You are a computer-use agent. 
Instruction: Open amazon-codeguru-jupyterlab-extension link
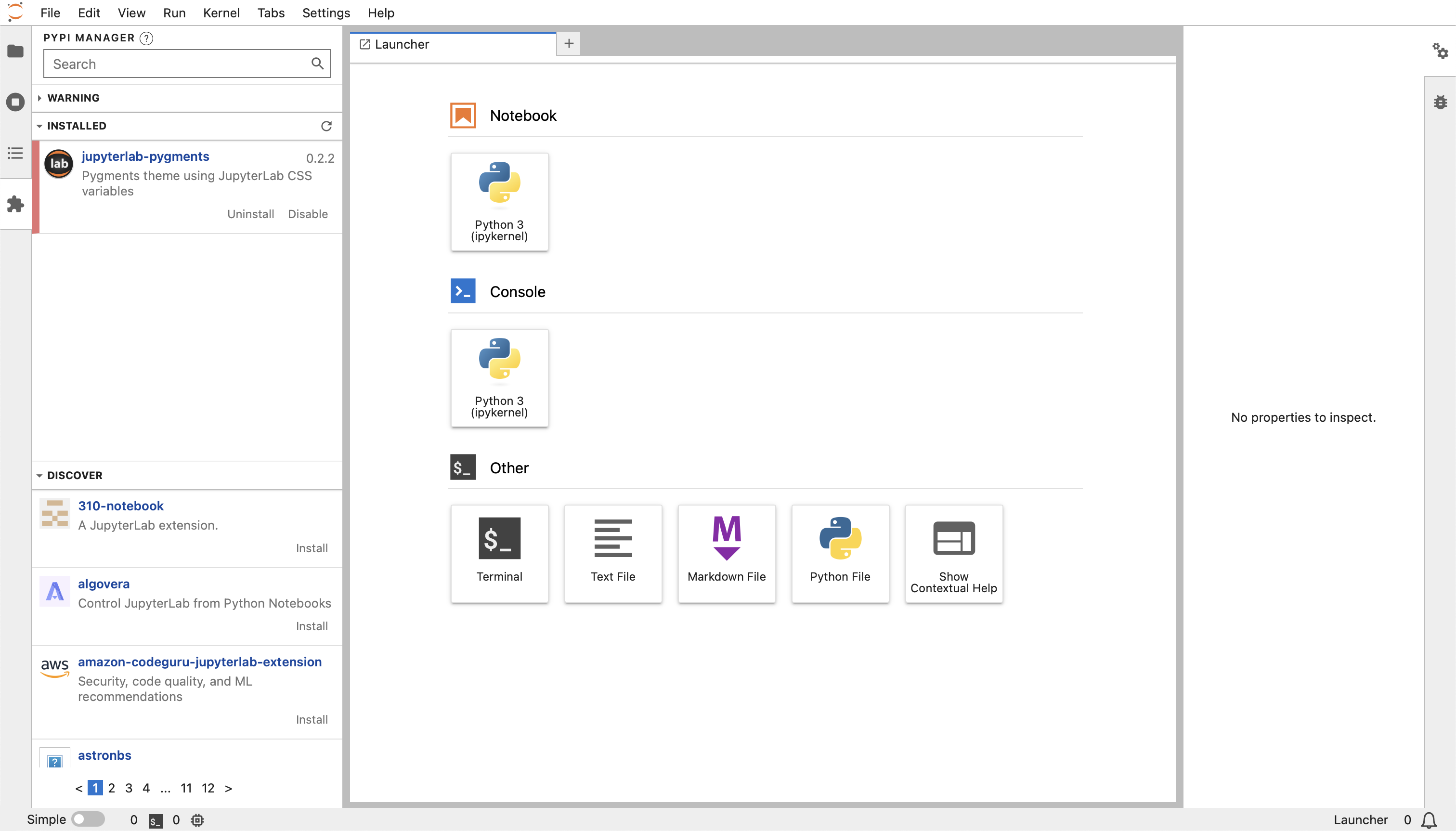tap(200, 662)
